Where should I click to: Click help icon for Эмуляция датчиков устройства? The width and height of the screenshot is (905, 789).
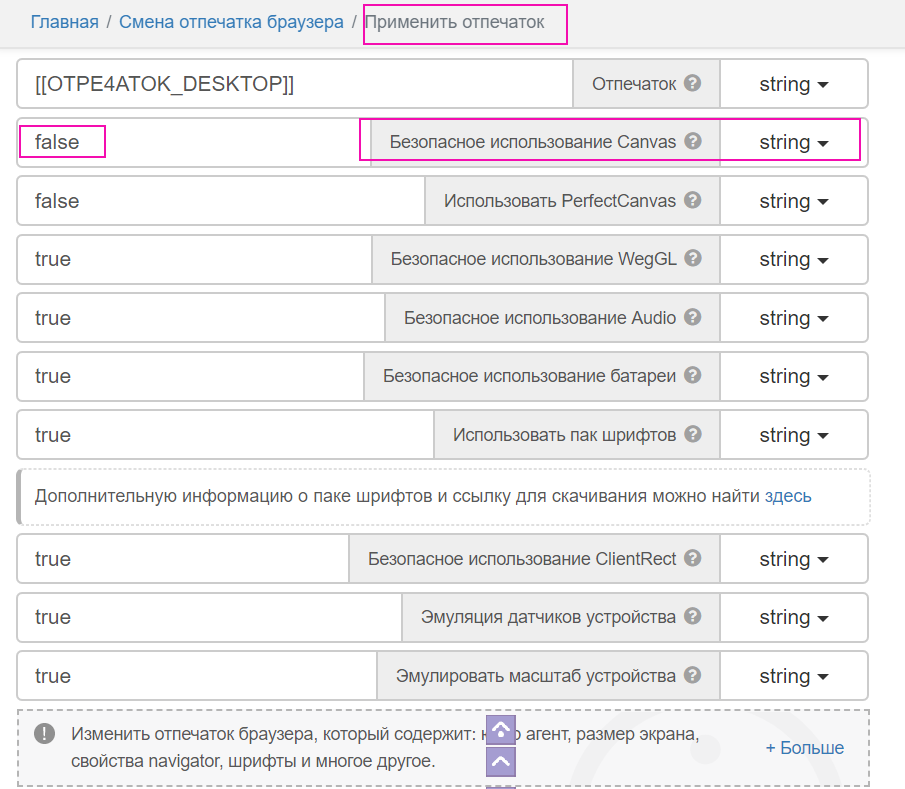tap(693, 617)
